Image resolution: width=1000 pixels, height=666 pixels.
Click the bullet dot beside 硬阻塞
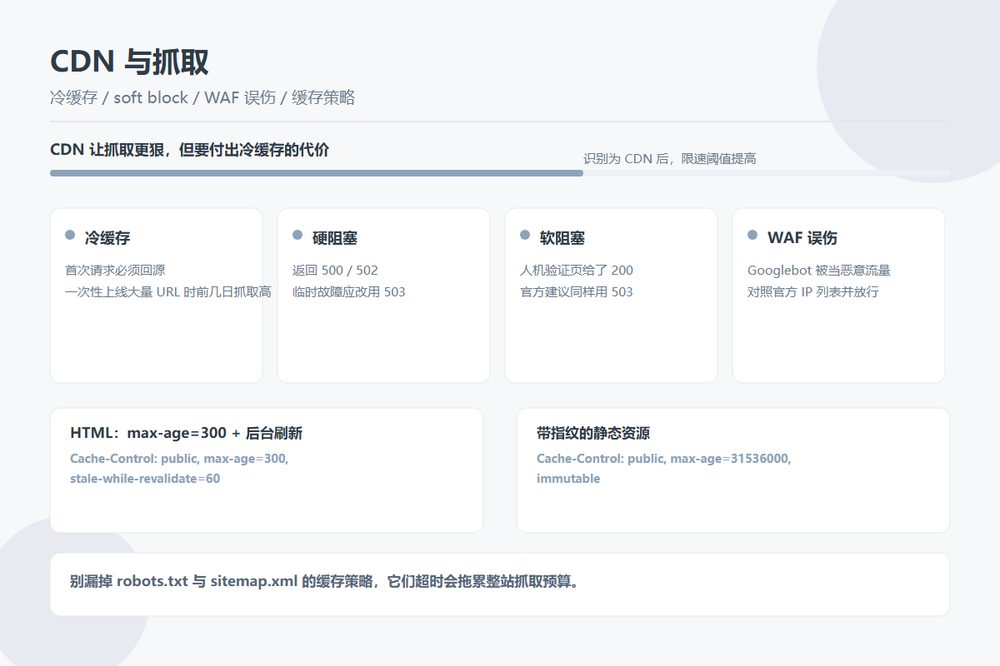point(297,235)
